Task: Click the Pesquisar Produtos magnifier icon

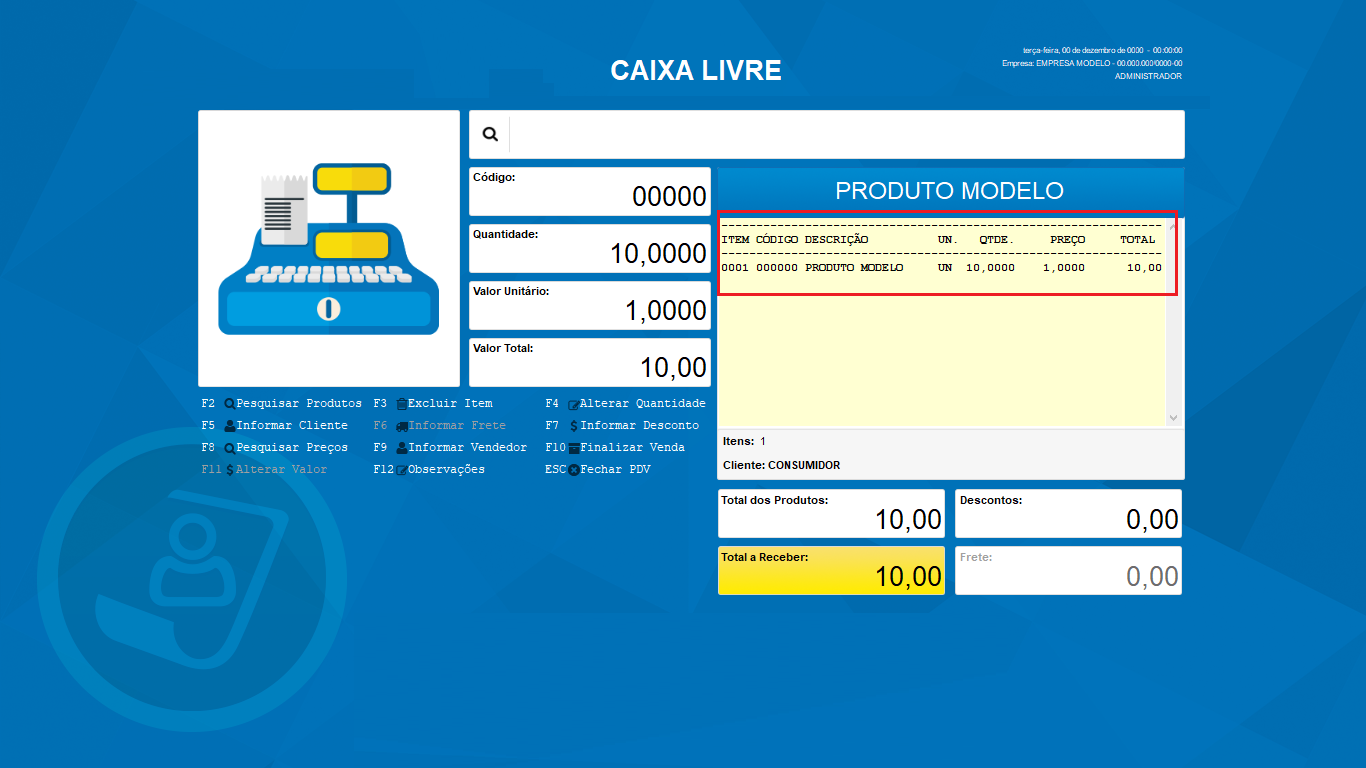Action: (x=230, y=404)
